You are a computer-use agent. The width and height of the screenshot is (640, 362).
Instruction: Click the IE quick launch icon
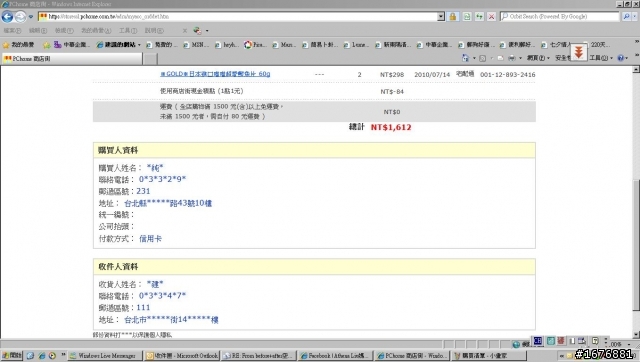tap(42, 355)
